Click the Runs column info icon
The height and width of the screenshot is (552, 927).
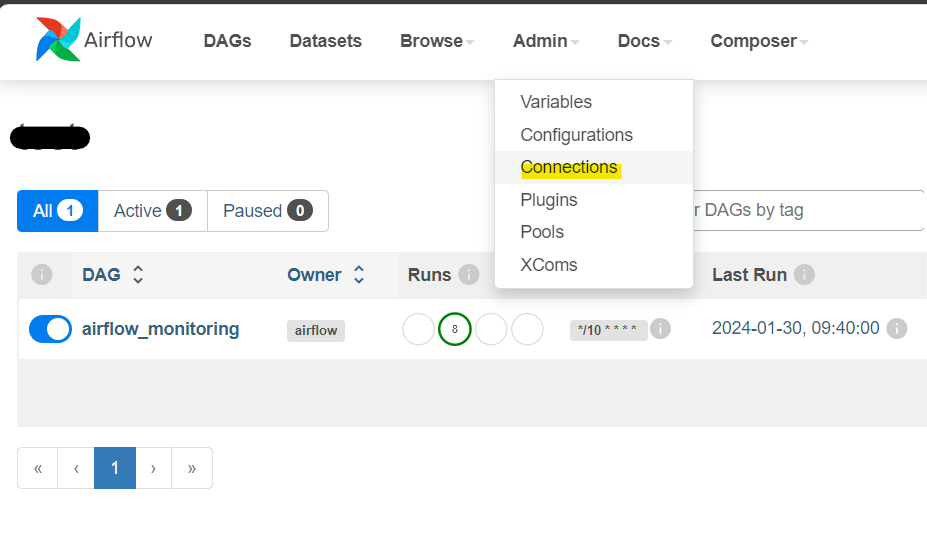click(x=469, y=275)
